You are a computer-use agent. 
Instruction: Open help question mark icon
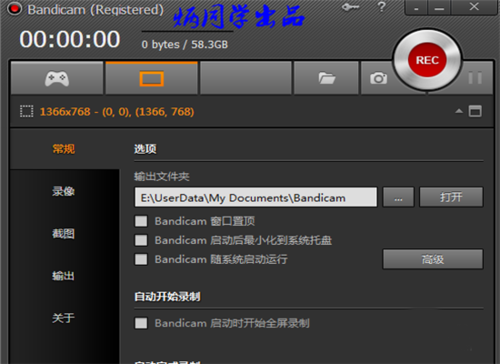(x=382, y=7)
